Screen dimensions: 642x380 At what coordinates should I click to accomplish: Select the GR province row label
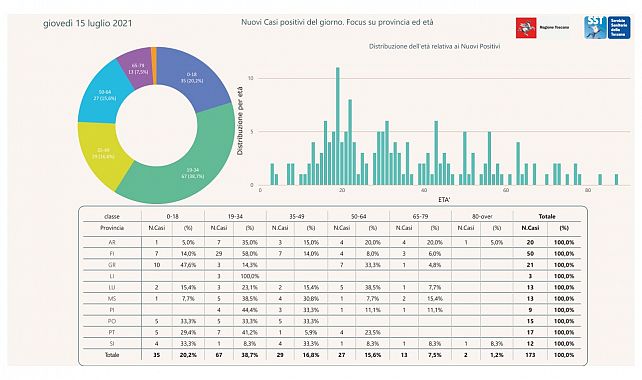click(x=112, y=265)
